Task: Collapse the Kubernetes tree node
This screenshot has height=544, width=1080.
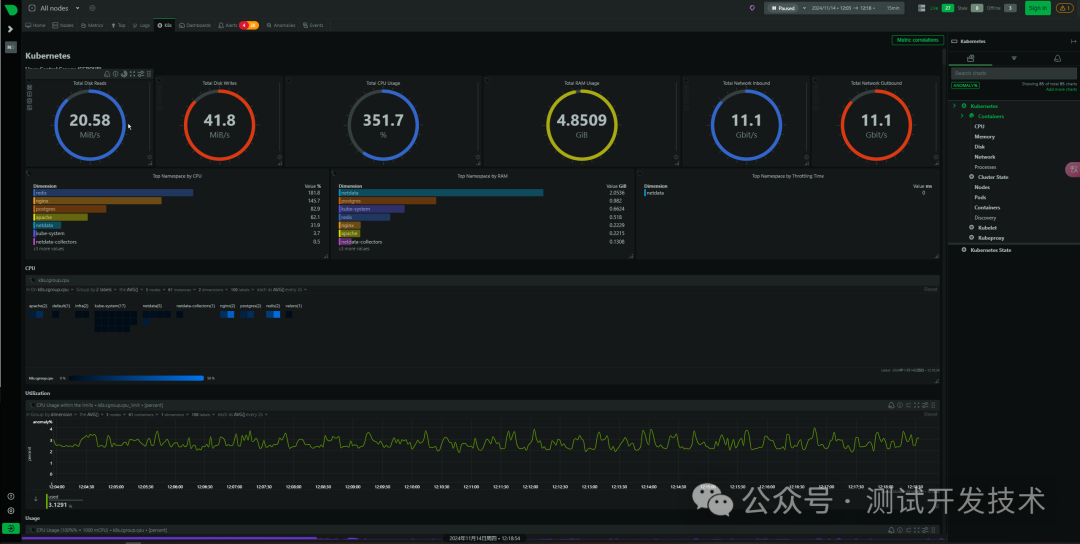Action: tap(955, 106)
